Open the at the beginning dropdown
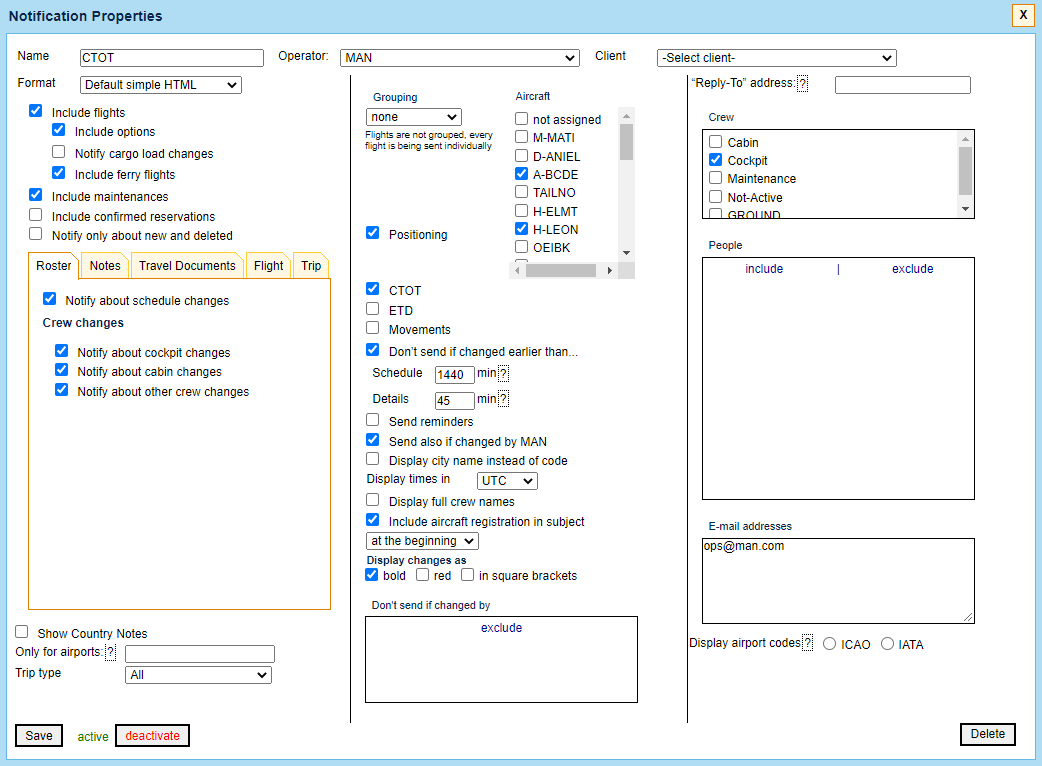The width and height of the screenshot is (1042, 766). click(422, 541)
